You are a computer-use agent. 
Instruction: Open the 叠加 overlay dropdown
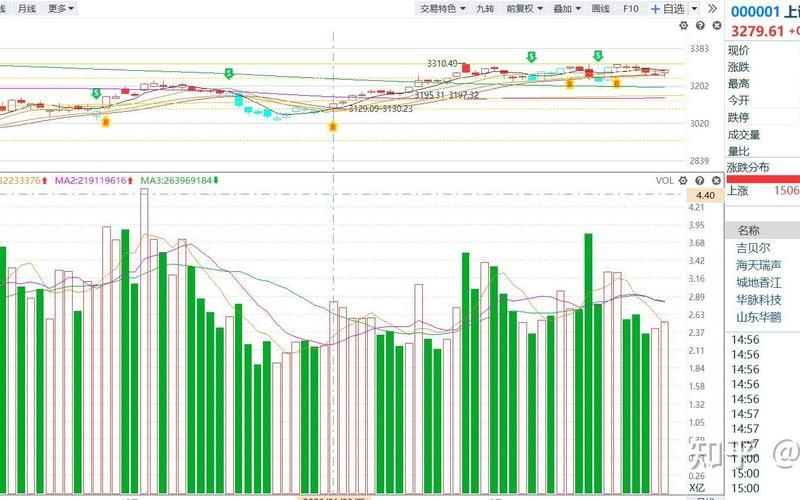click(x=566, y=9)
